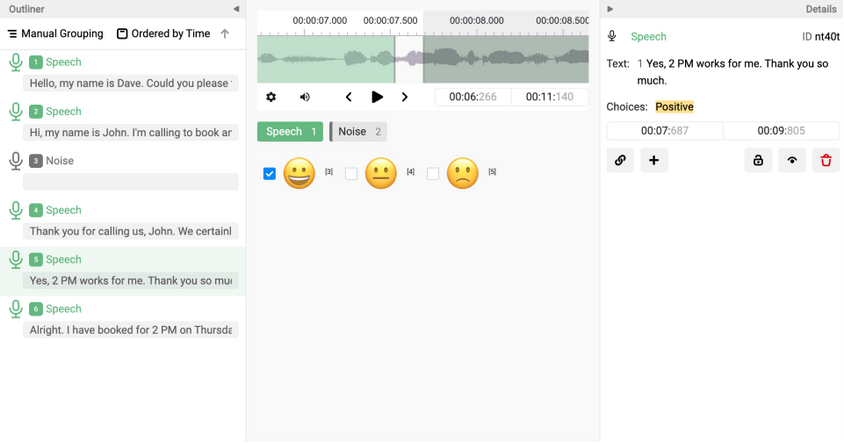Image resolution: width=844 pixels, height=443 pixels.
Task: Open Ordered by Time dropdown
Action: pyautogui.click(x=164, y=33)
